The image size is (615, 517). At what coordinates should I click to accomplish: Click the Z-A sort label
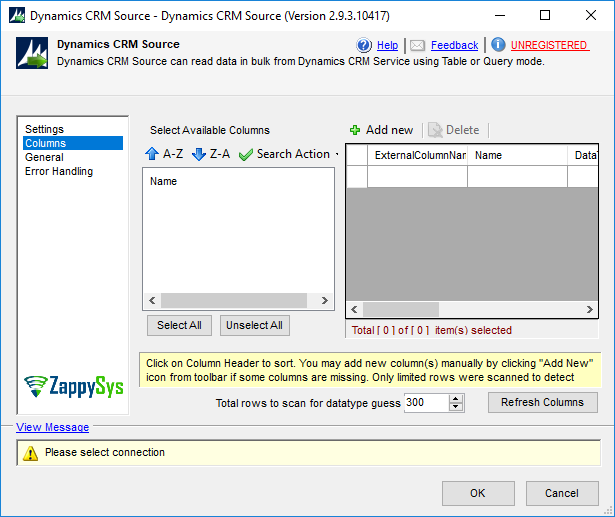click(x=220, y=154)
